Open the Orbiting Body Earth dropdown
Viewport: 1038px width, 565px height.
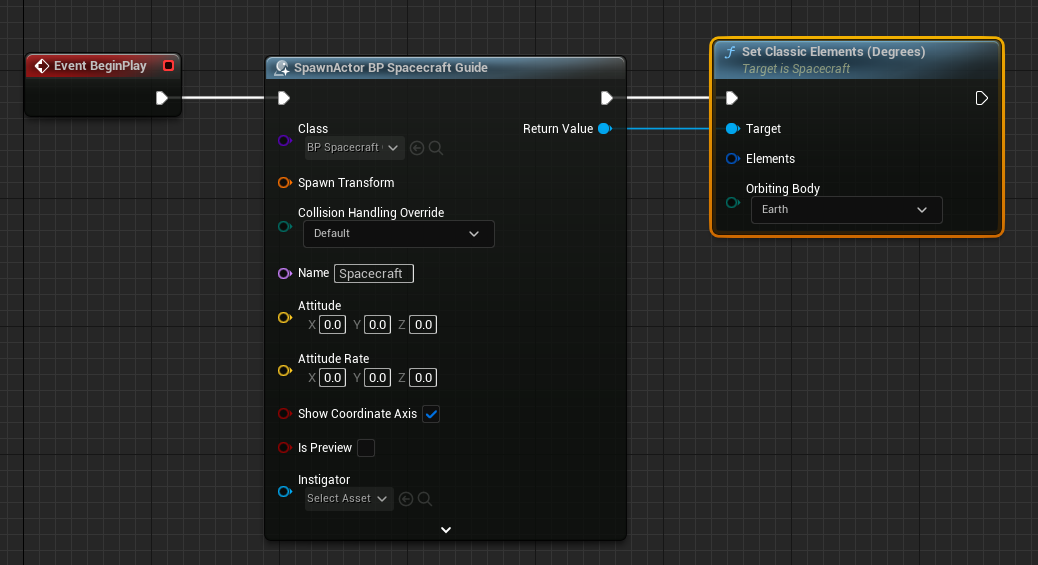point(847,210)
